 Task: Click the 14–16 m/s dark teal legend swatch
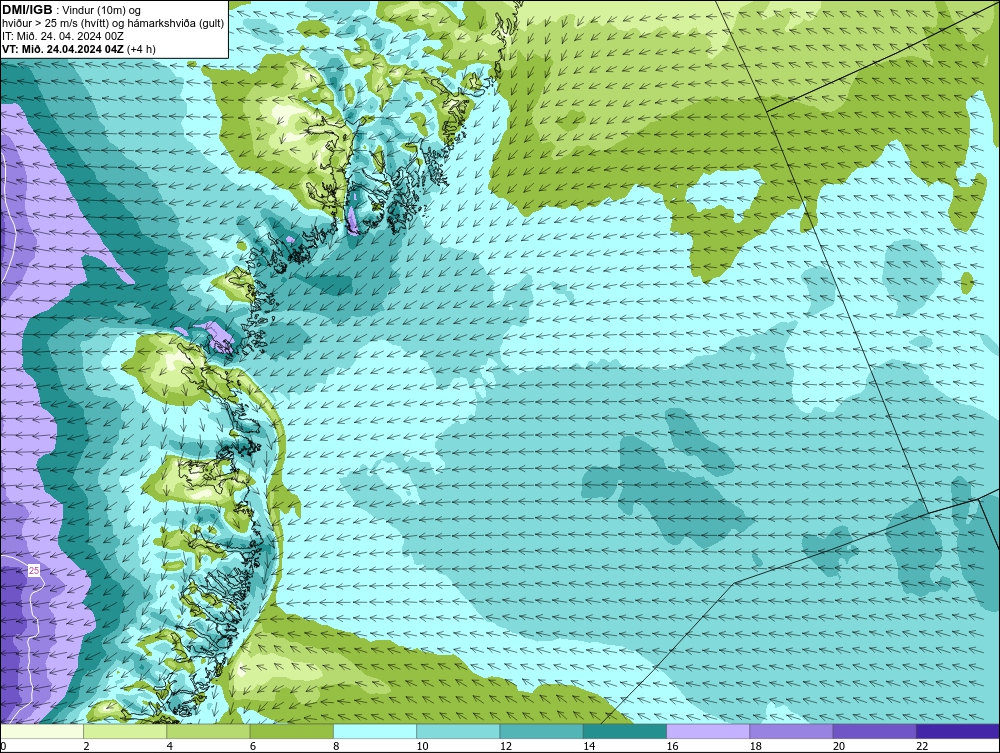coord(624,731)
